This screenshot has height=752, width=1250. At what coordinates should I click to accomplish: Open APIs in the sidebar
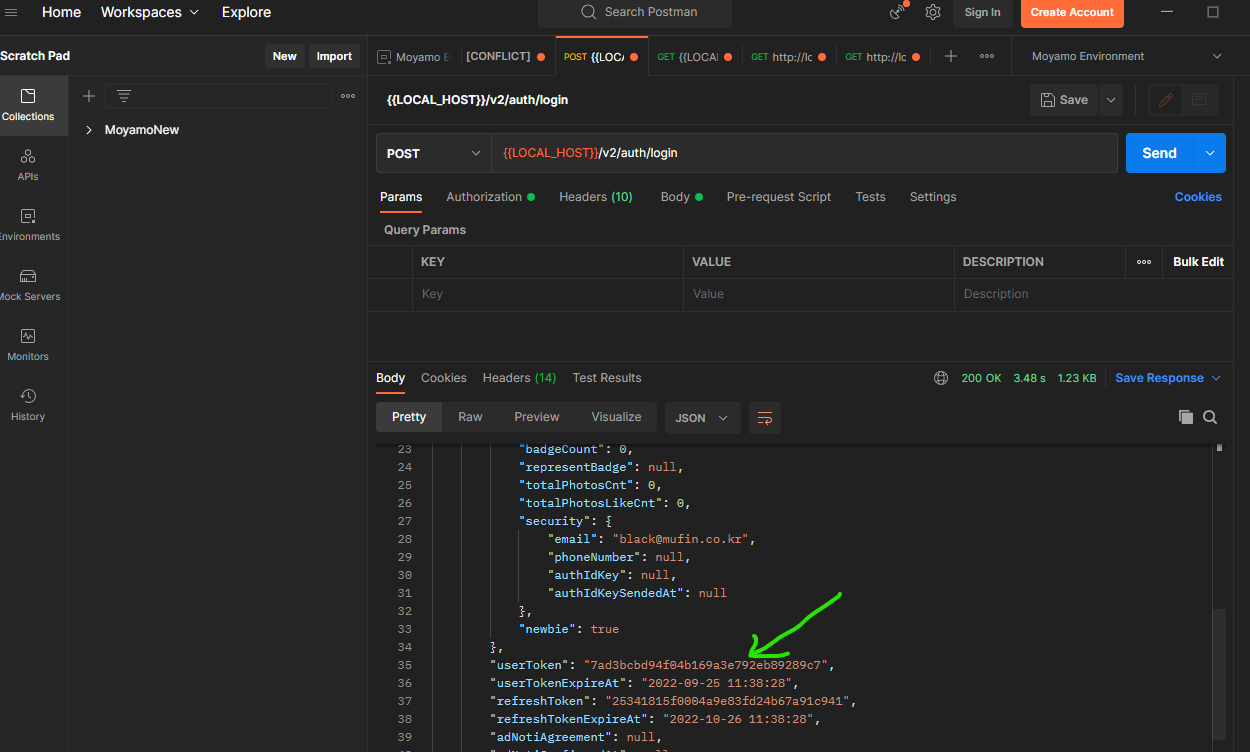(28, 165)
